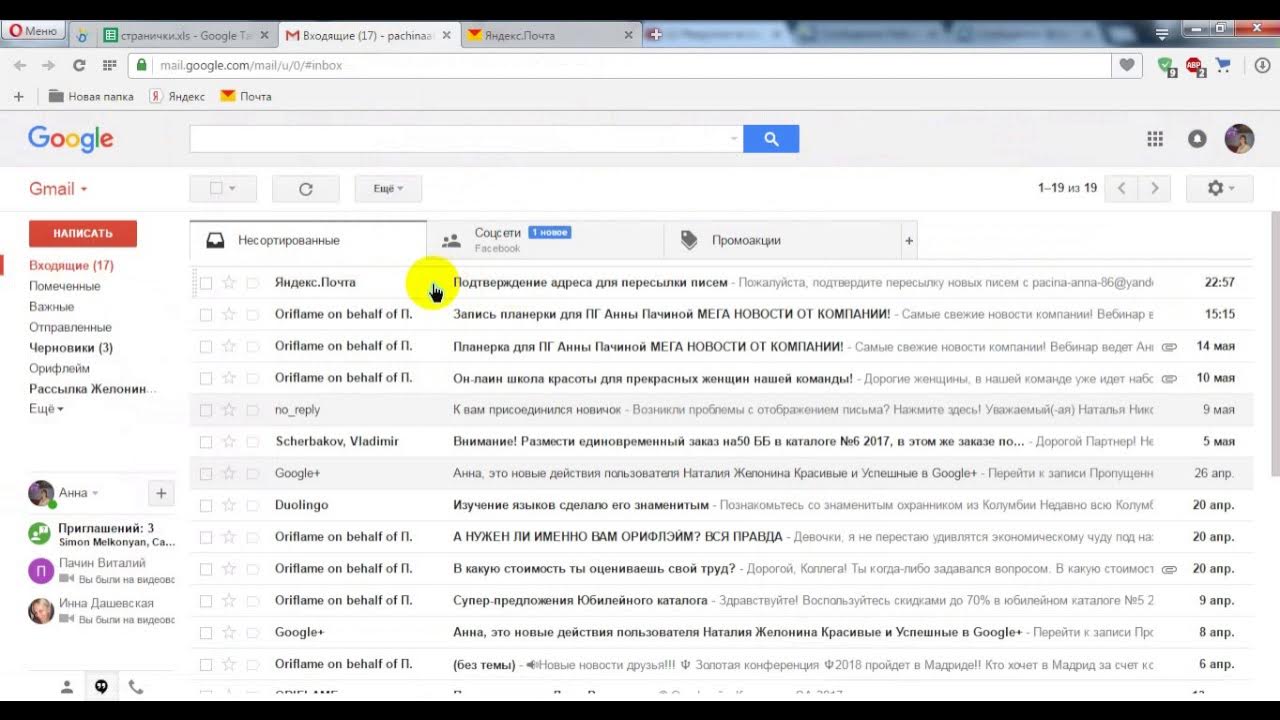The image size is (1280, 720).
Task: Open Hangouts conversations tab icon
Action: pos(101,687)
